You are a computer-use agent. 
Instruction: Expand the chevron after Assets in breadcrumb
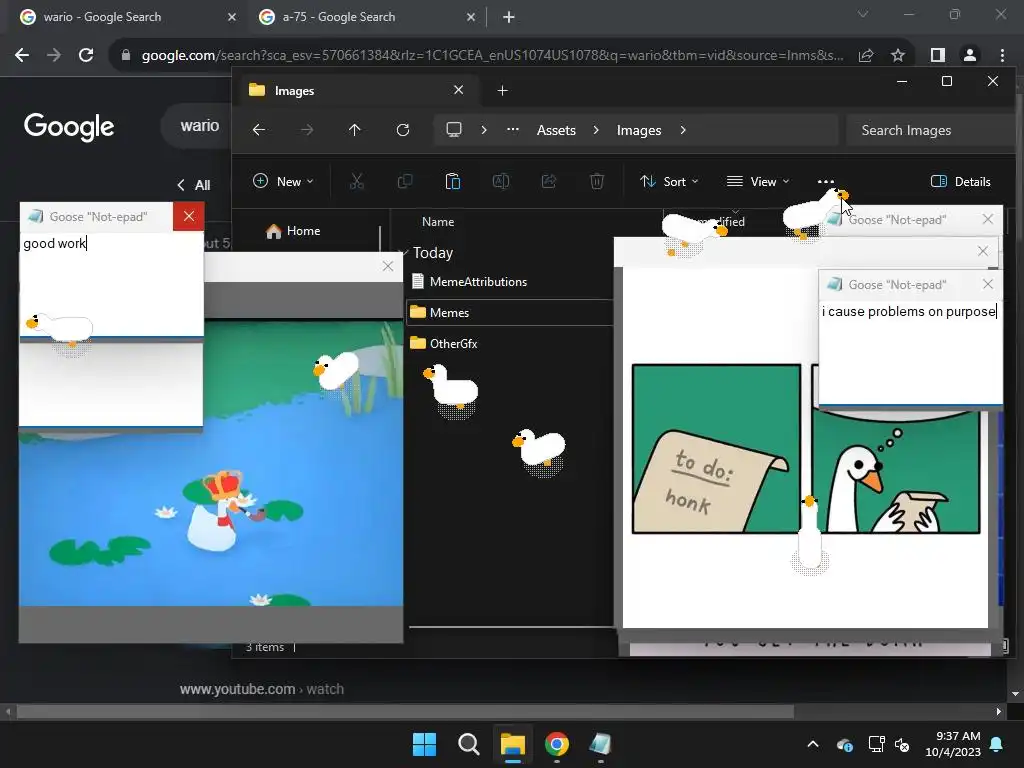pyautogui.click(x=596, y=130)
